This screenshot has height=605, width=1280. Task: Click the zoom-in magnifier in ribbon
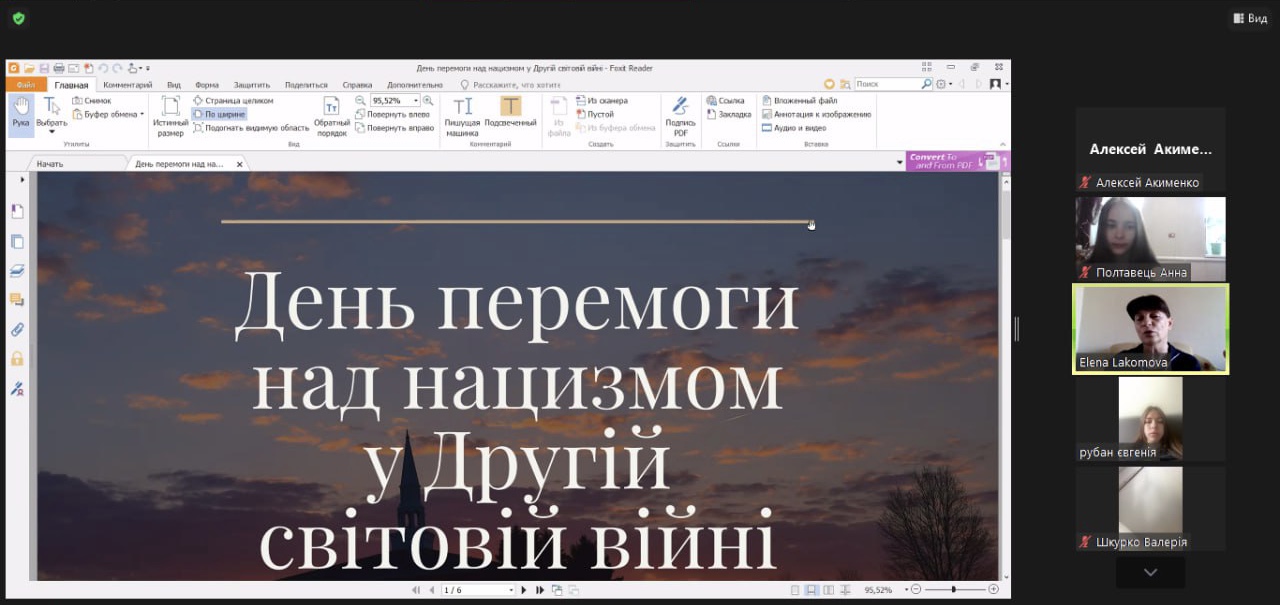click(x=428, y=101)
